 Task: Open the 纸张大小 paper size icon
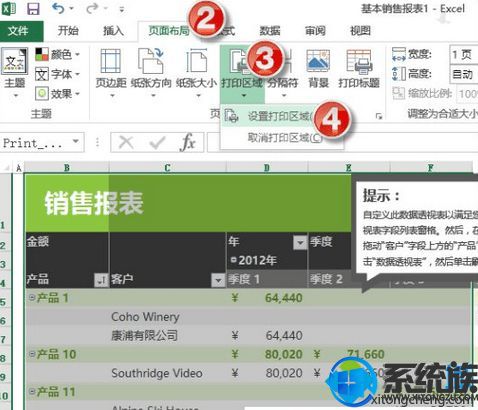[197, 61]
